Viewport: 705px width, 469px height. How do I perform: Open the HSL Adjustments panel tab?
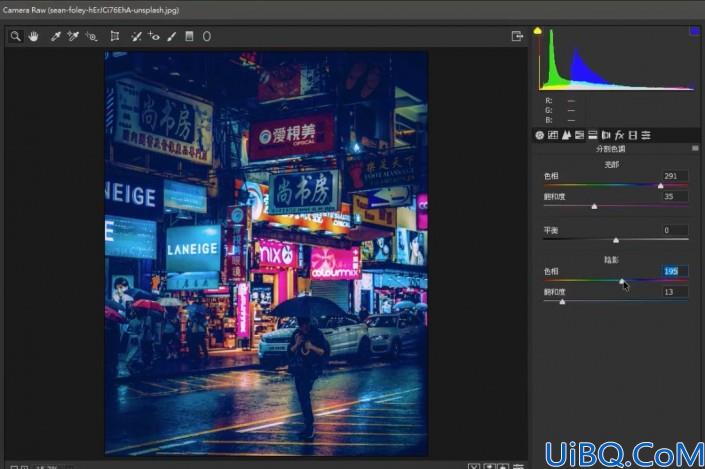pos(580,135)
